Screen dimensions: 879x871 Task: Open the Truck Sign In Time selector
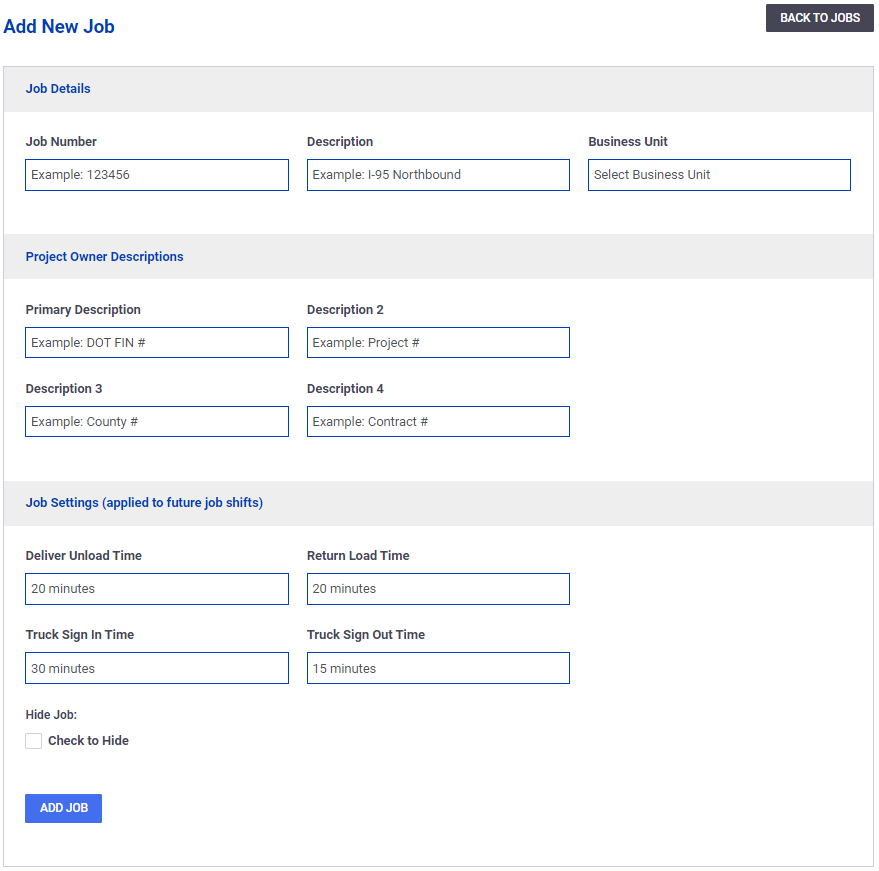tap(157, 668)
